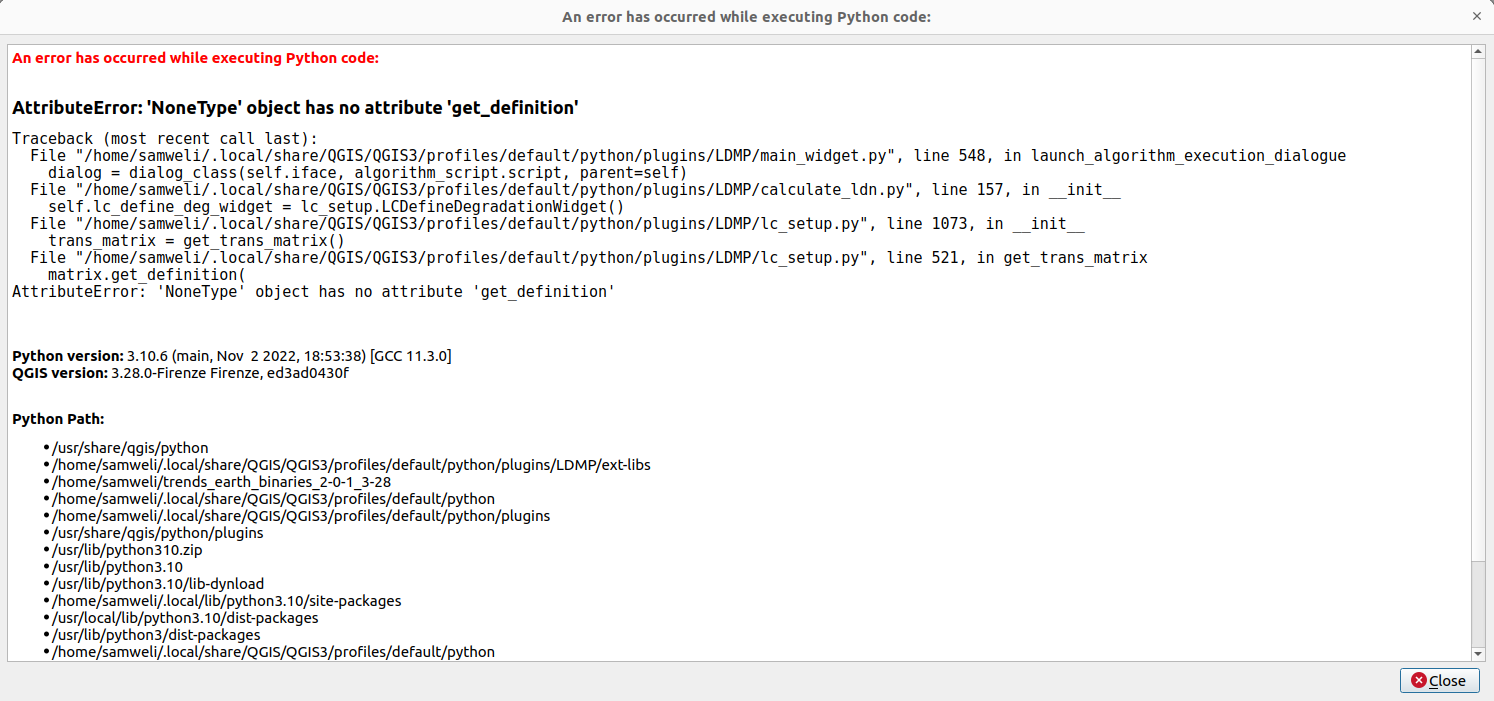1494x701 pixels.
Task: Click the red X icon on the Close button
Action: click(x=1419, y=680)
